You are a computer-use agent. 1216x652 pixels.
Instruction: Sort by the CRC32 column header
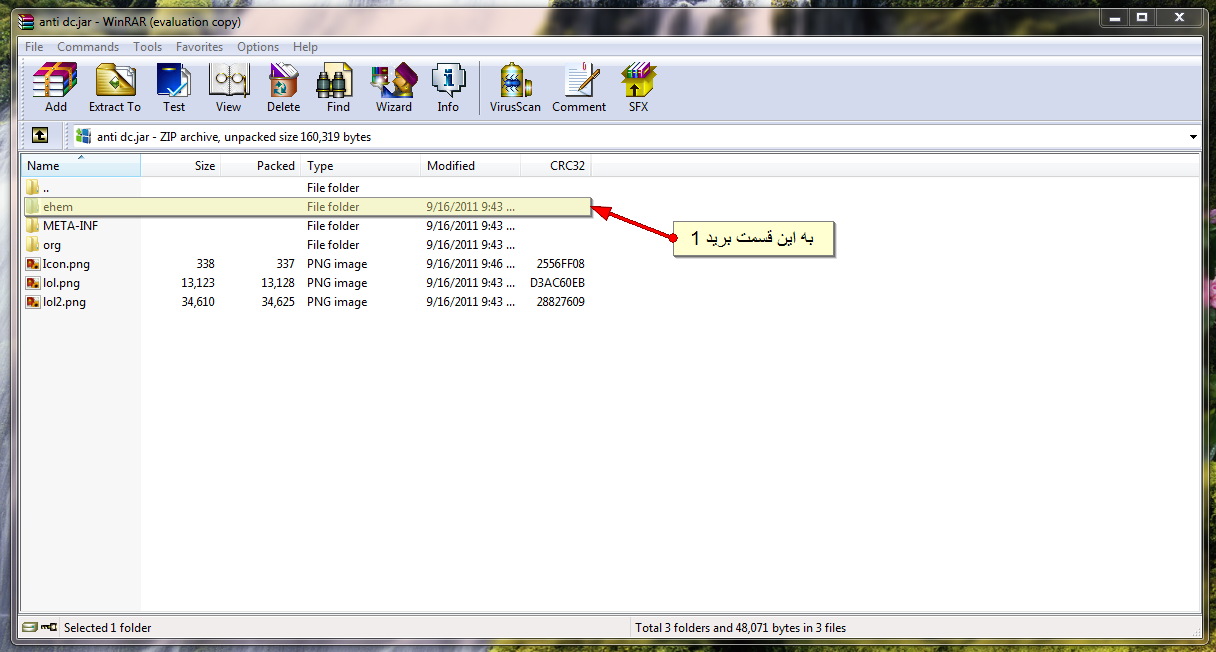[556, 166]
